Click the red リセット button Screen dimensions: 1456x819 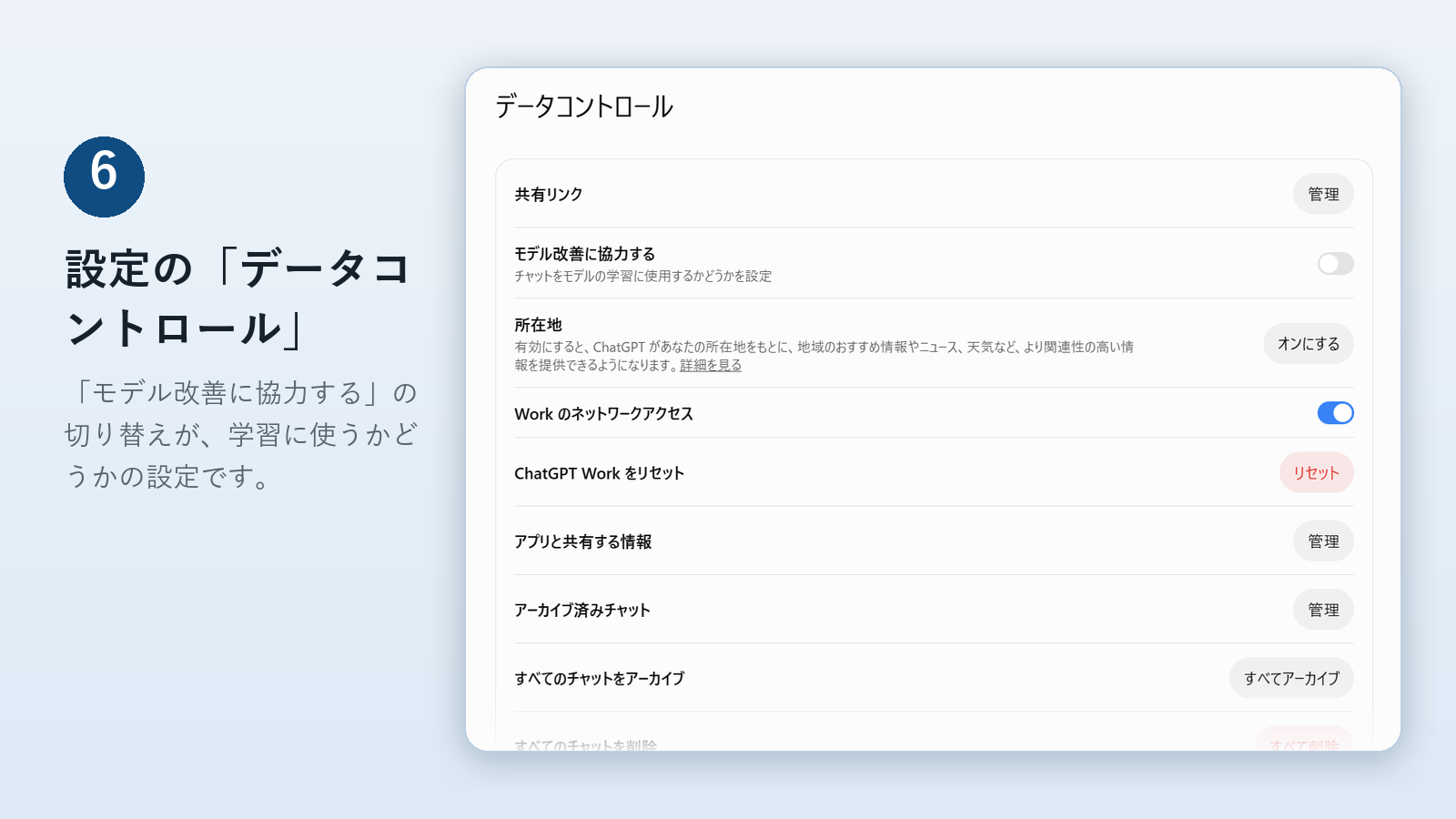coord(1316,473)
